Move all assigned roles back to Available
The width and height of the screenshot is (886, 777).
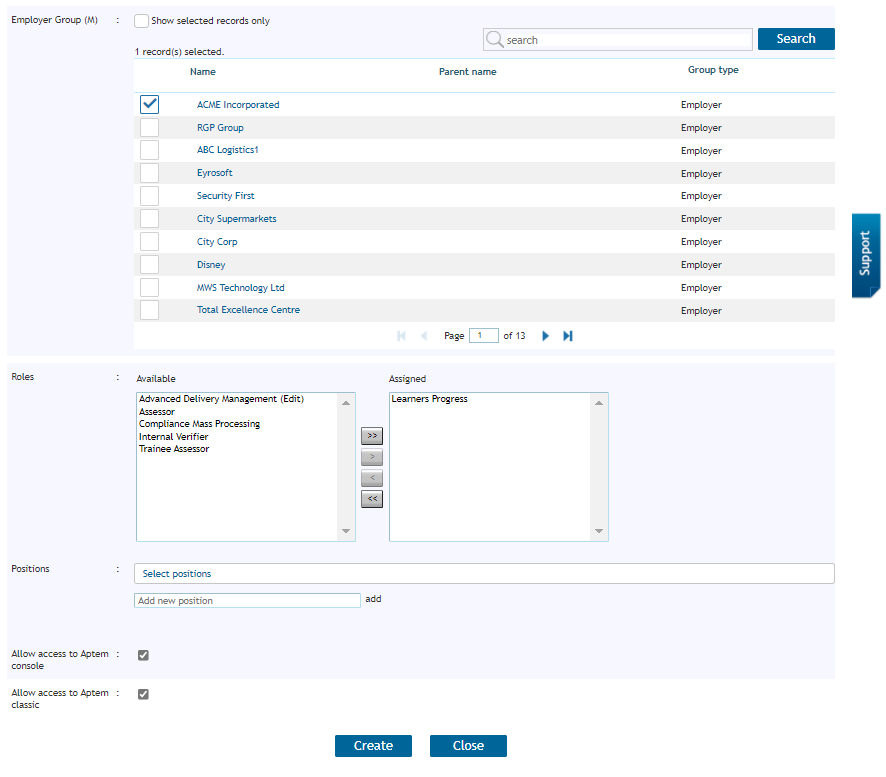point(372,499)
